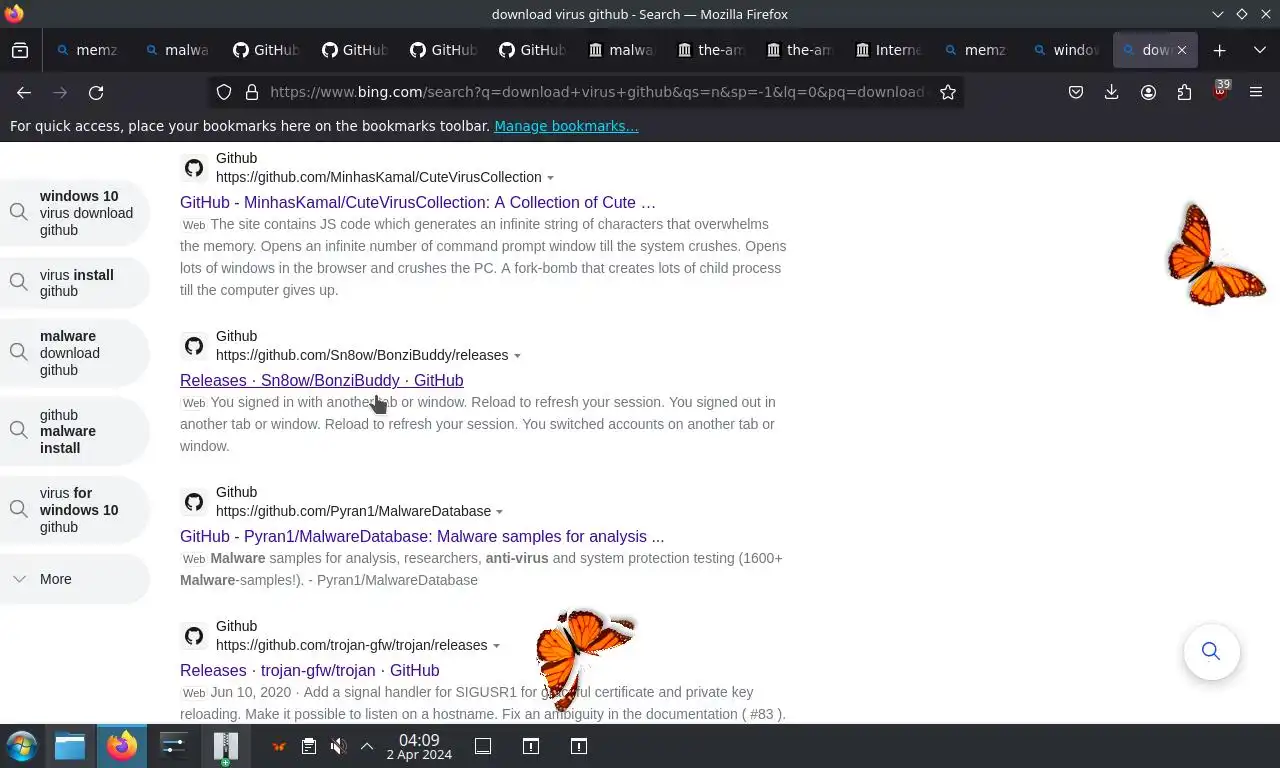Open the 04:09 clock calendar
This screenshot has height=768, width=1280.
click(419, 746)
